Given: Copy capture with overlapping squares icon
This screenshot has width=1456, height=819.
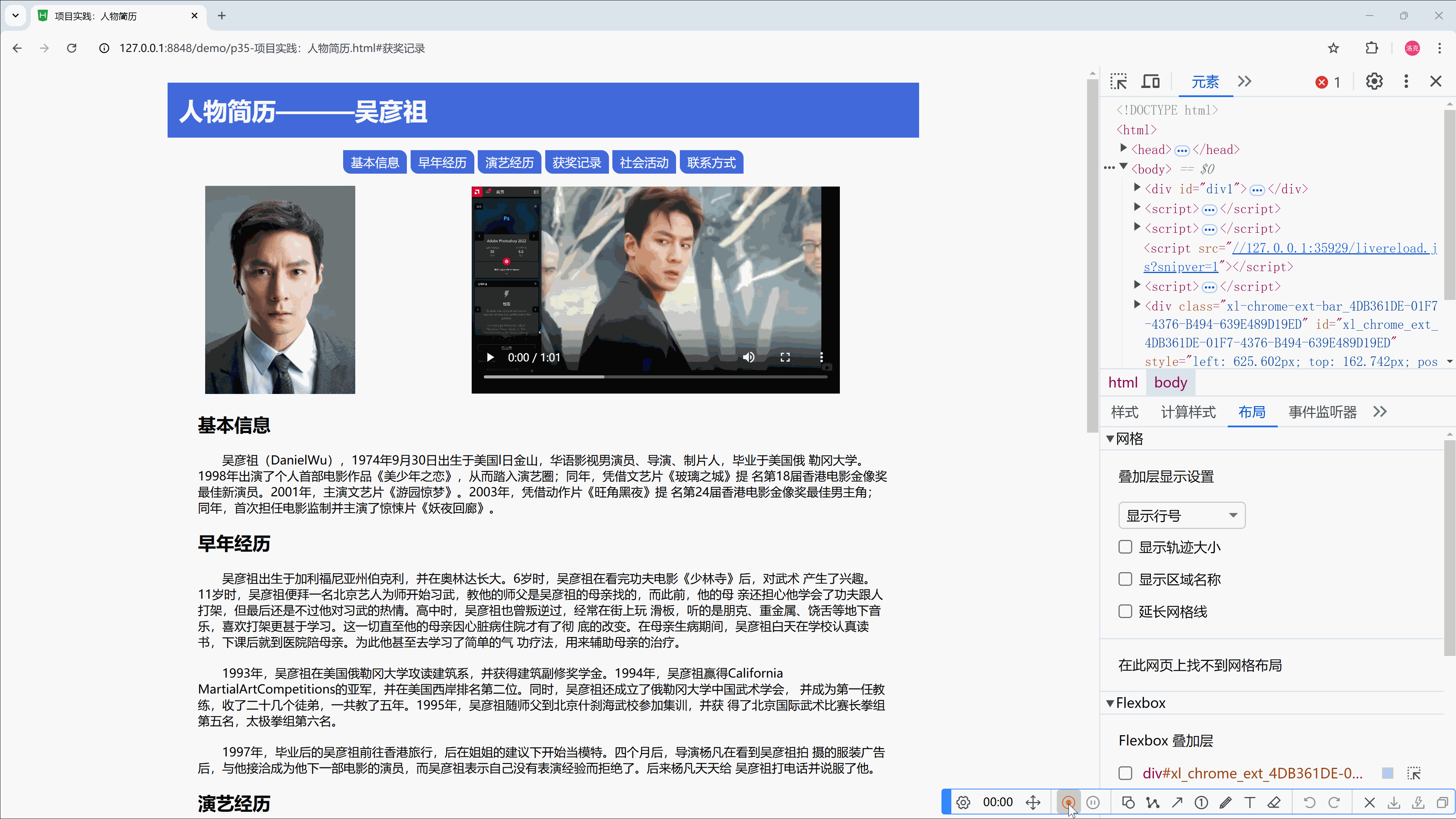Looking at the screenshot, I should pos(1442,802).
